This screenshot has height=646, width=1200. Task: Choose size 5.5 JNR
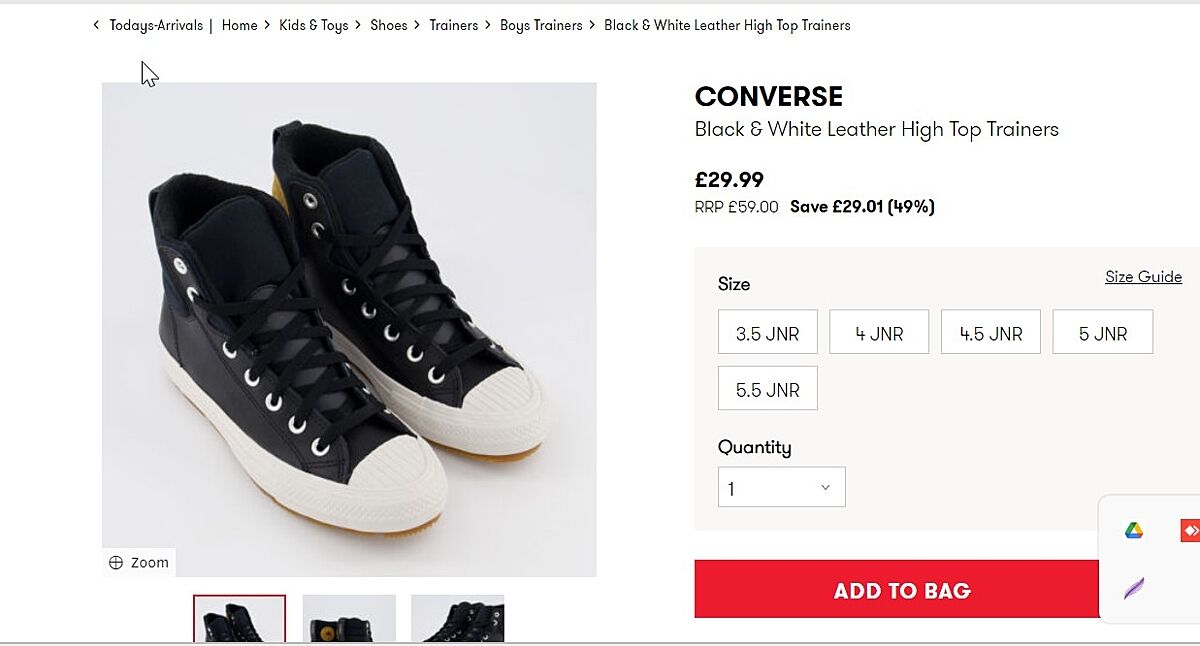coord(767,388)
